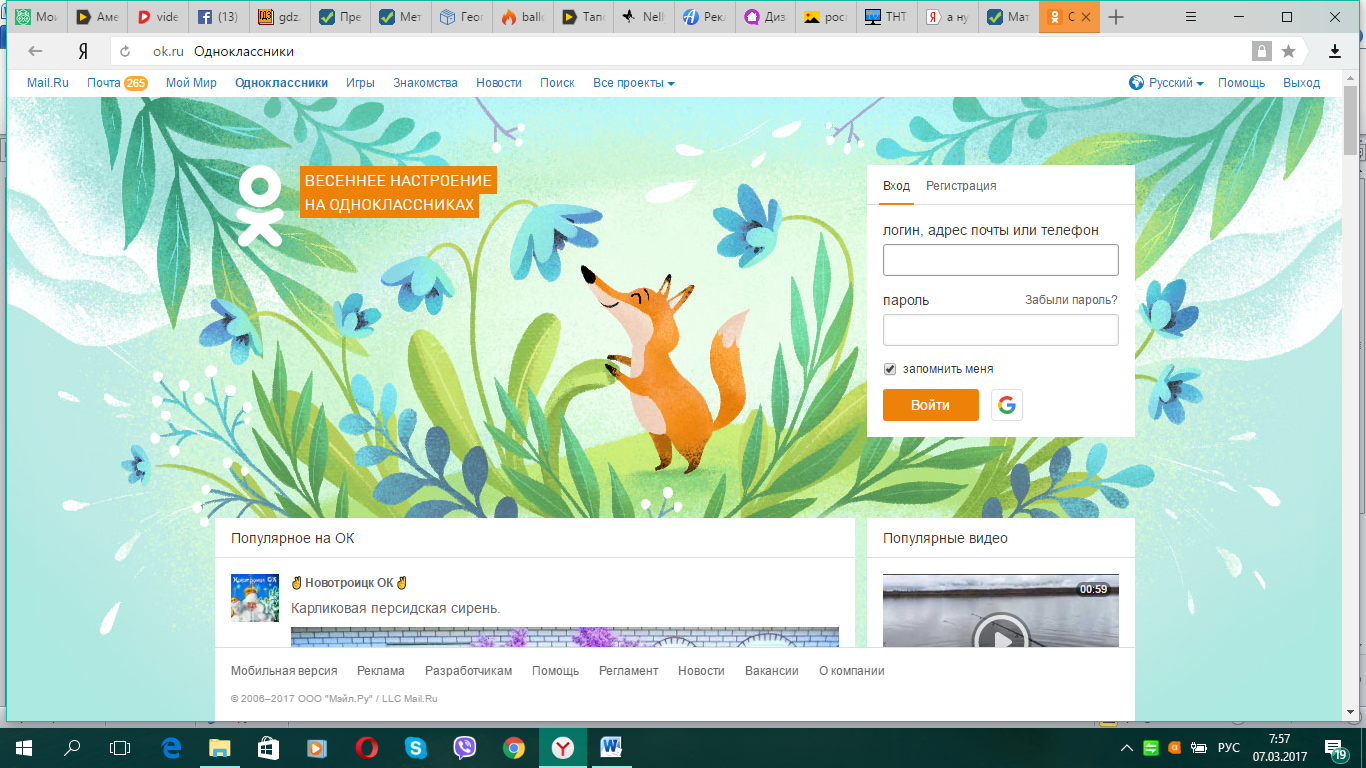This screenshot has width=1366, height=768.
Task: Show hidden tray icons chevron
Action: coord(1127,747)
